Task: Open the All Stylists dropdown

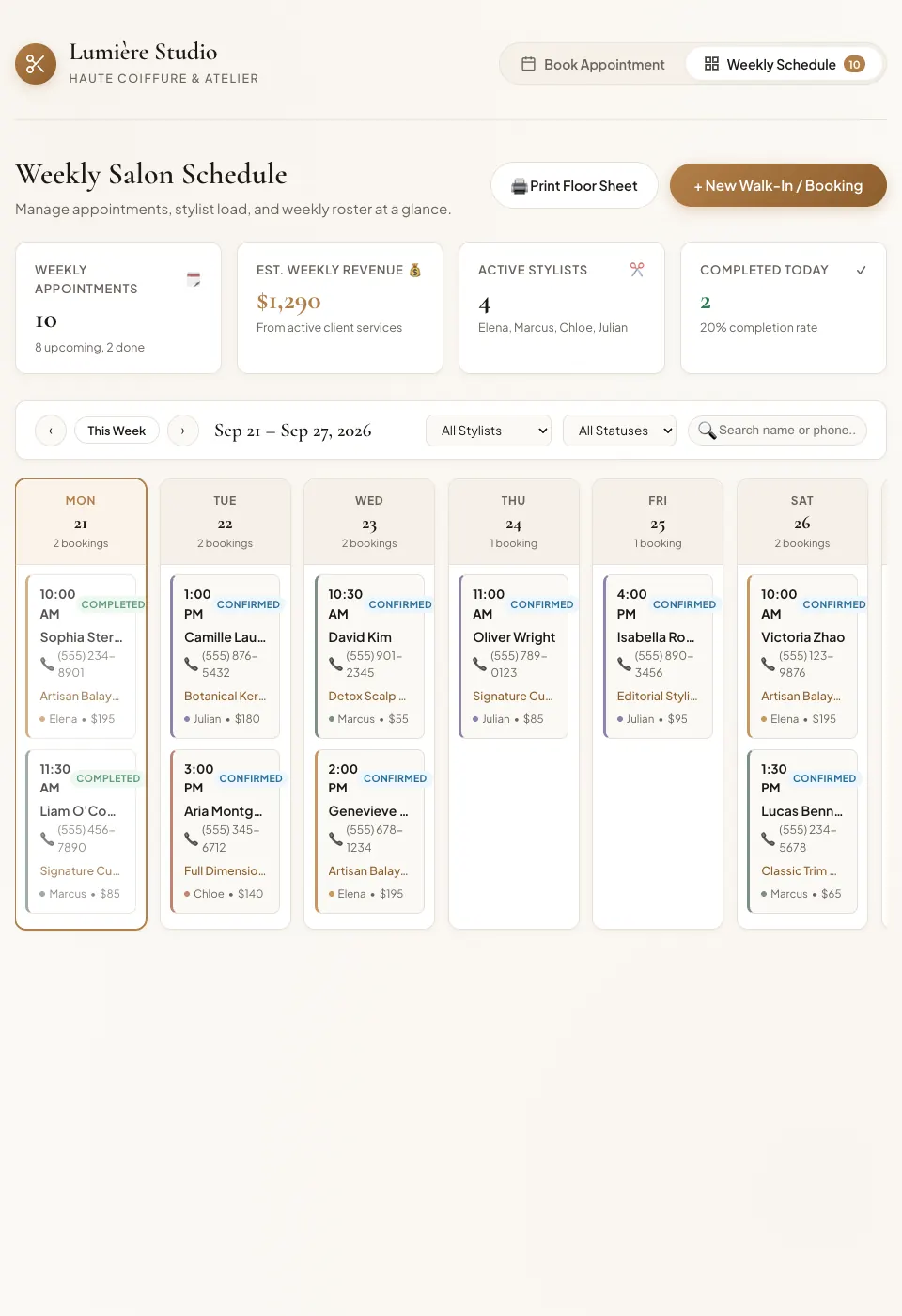Action: 489,431
